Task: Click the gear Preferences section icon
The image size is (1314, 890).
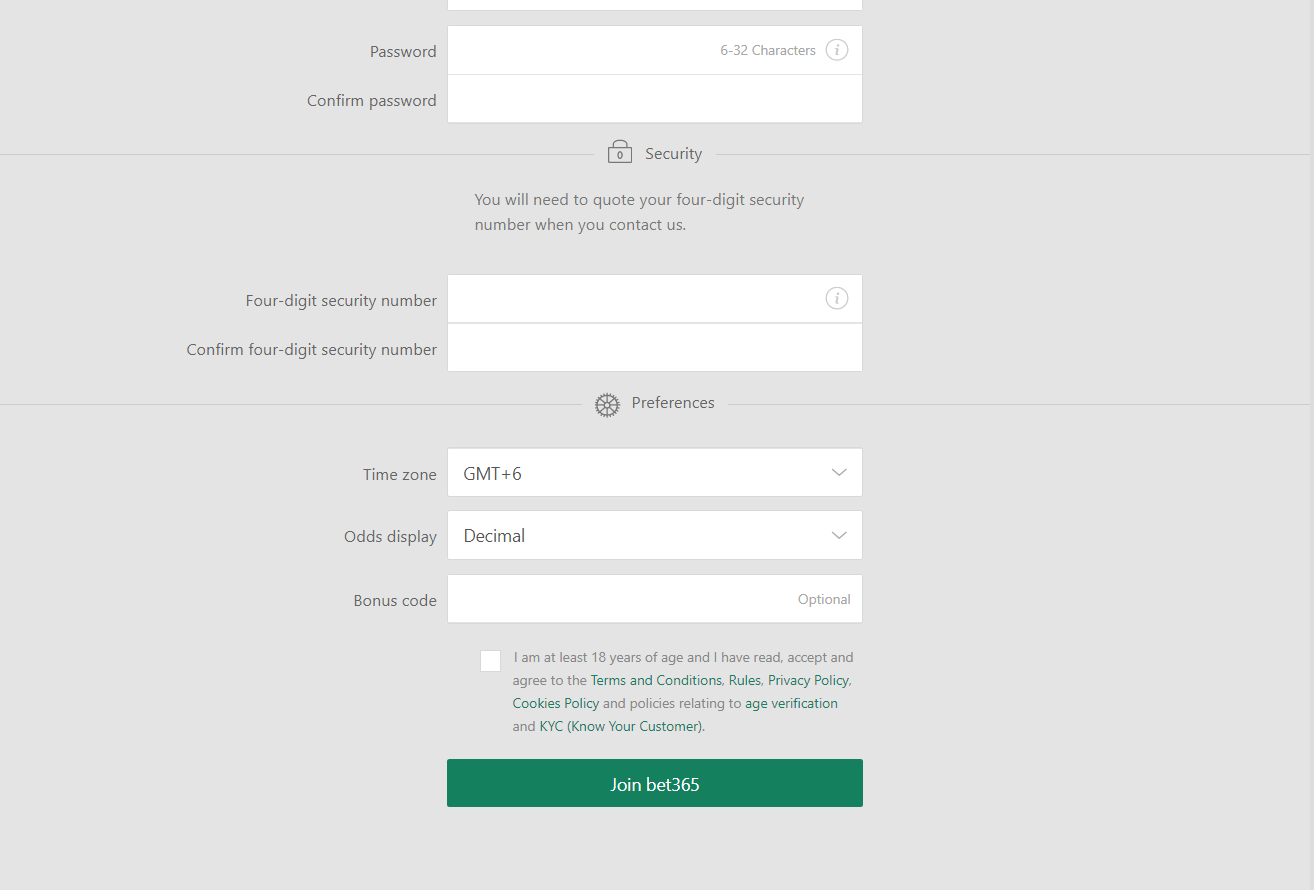Action: click(x=607, y=404)
